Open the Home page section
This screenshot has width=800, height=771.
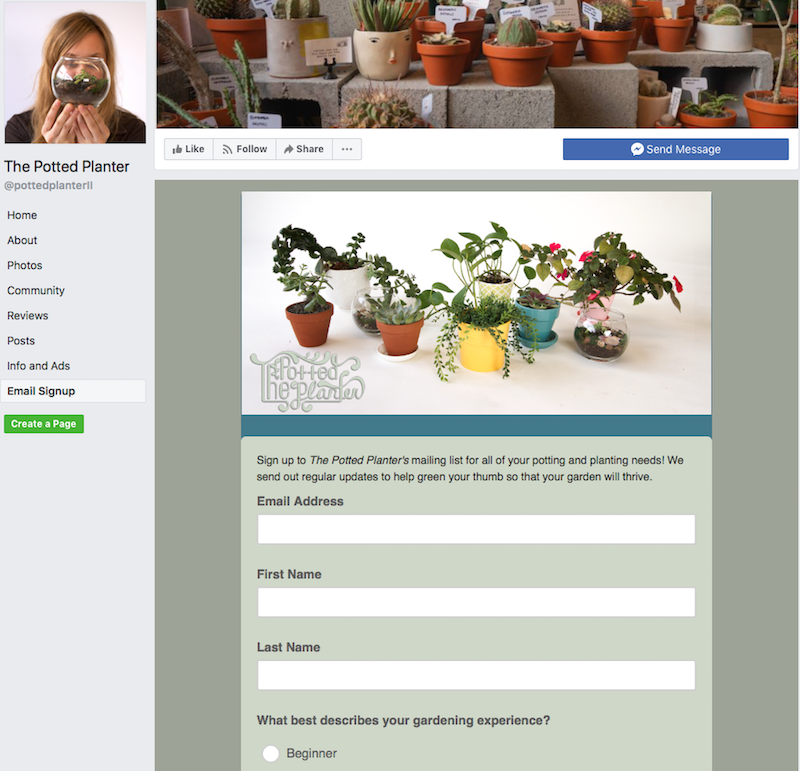click(22, 215)
